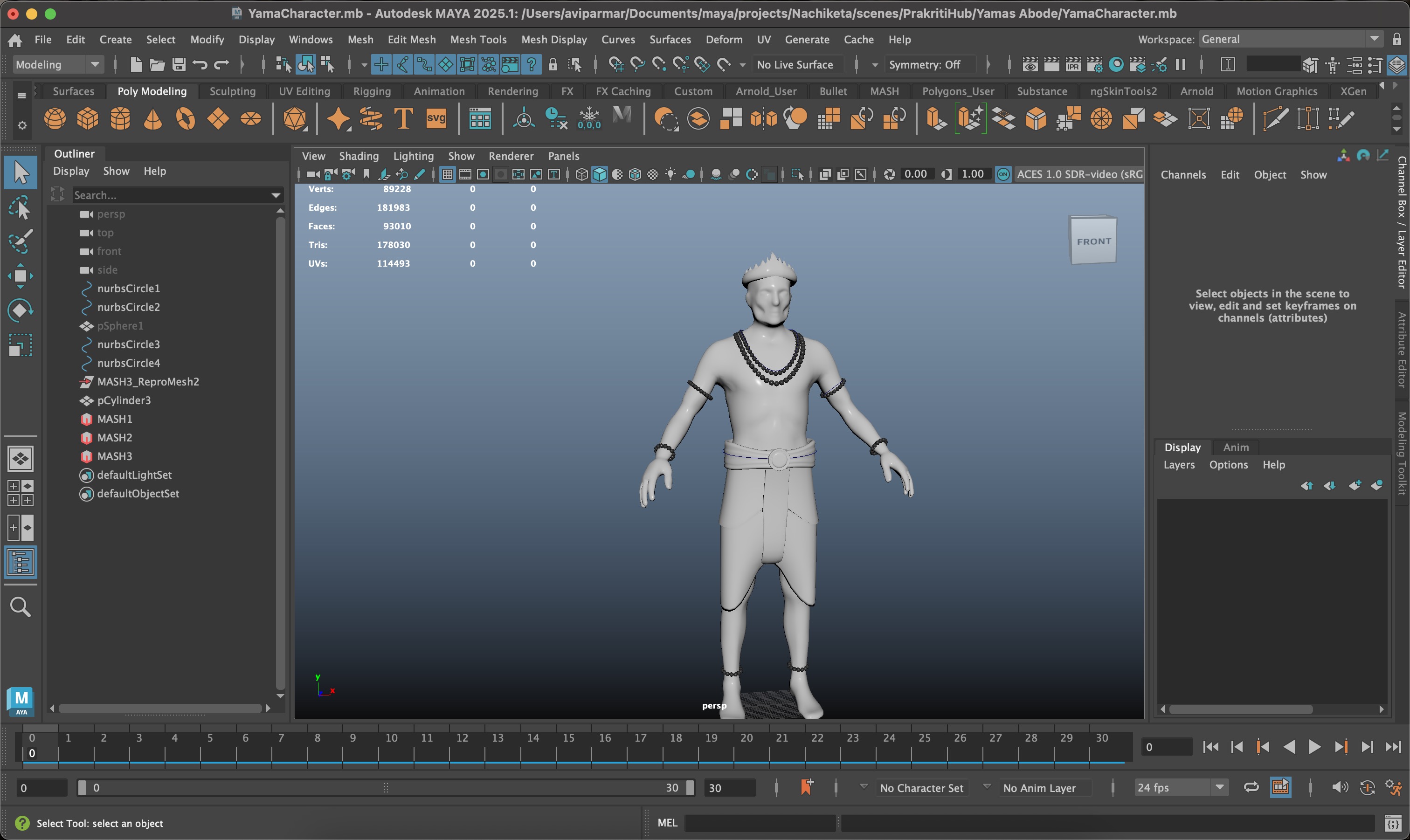This screenshot has height=840, width=1410.
Task: Select the Polygon Type text tool
Action: 403,119
